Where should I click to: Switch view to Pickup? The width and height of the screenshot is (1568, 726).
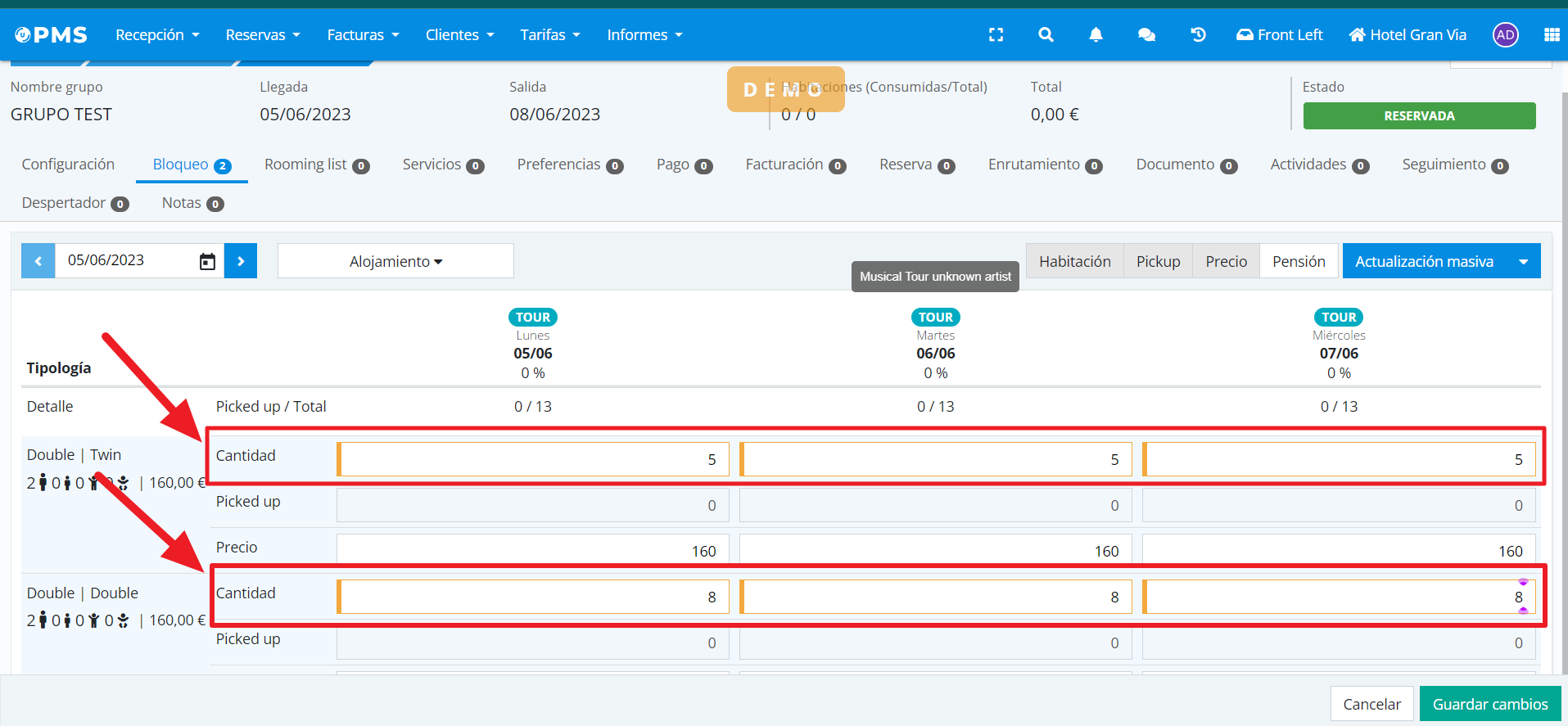[x=1158, y=261]
